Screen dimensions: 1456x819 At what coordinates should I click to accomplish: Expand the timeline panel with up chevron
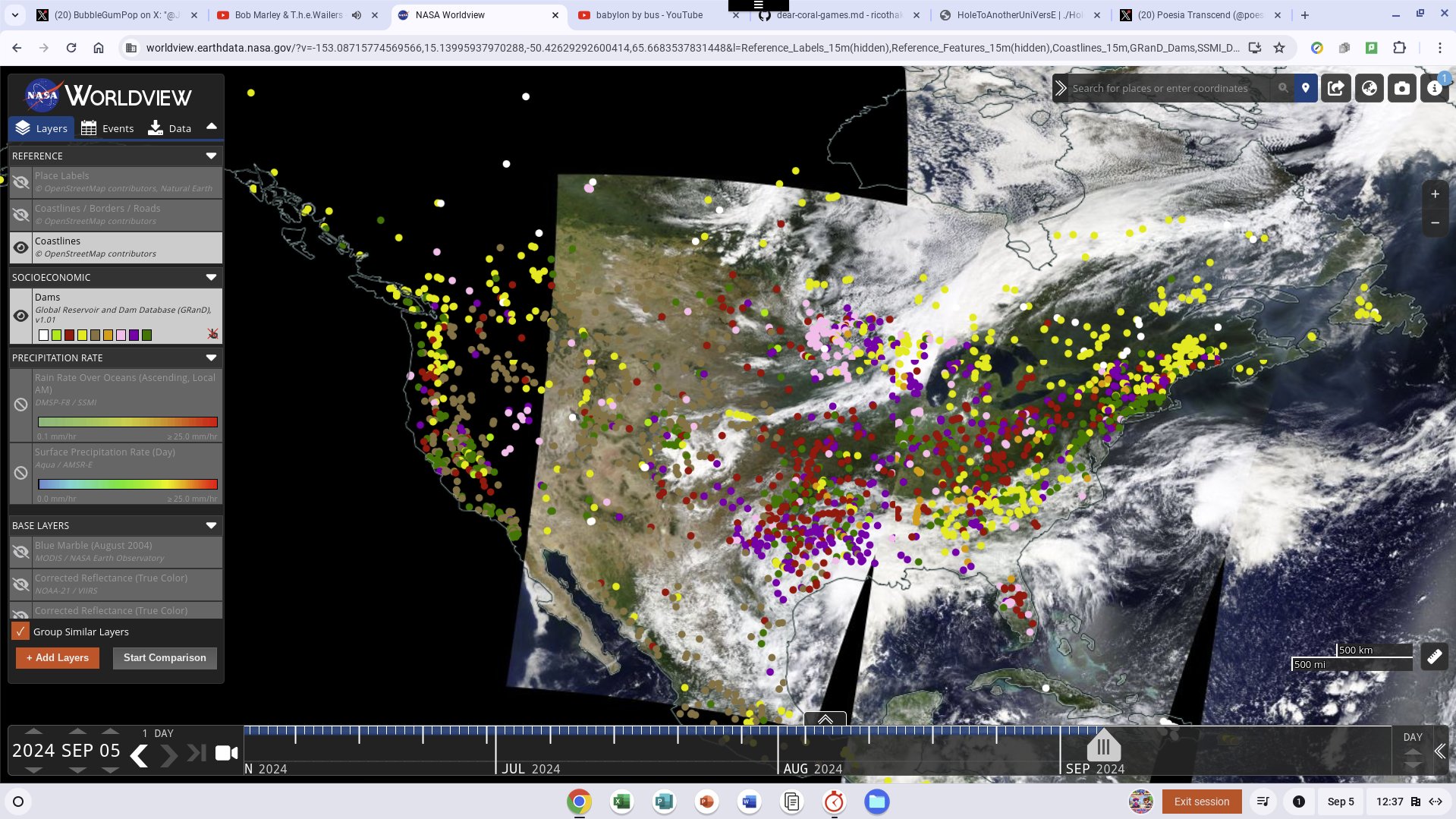825,719
